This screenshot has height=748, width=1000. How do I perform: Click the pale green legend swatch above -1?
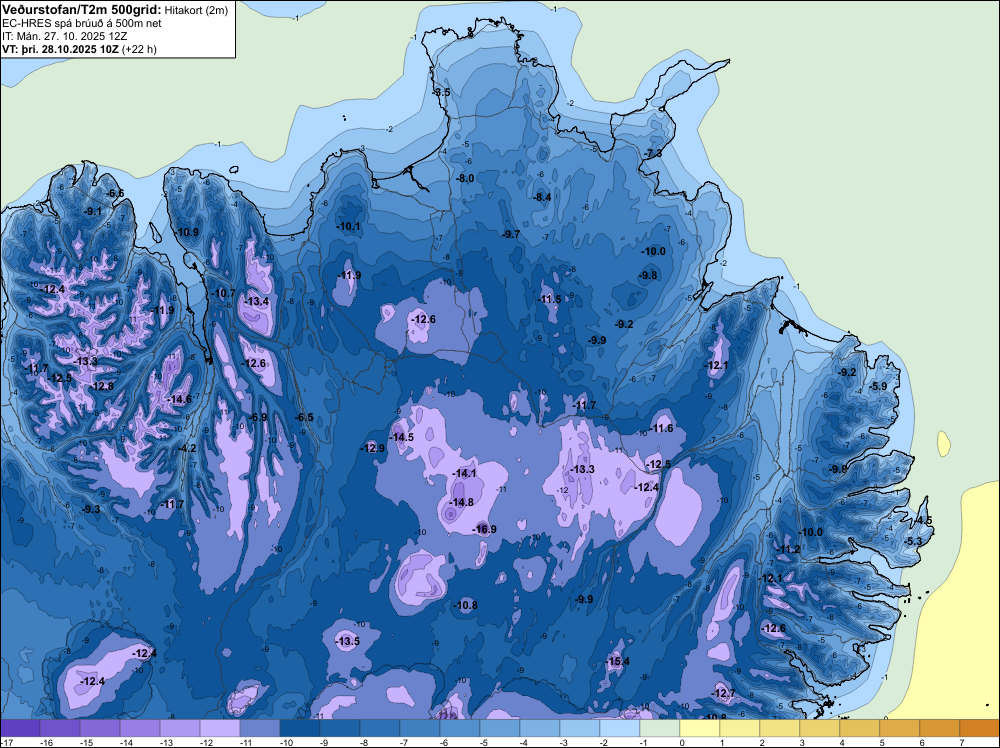click(x=659, y=728)
